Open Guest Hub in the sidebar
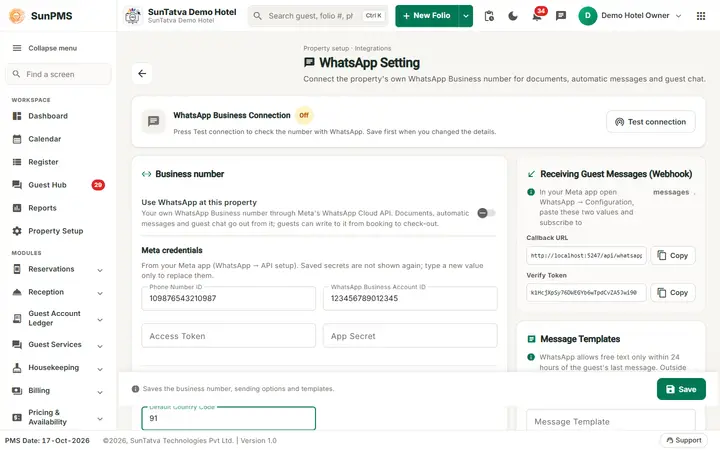This screenshot has height=450, width=720. (x=58, y=185)
